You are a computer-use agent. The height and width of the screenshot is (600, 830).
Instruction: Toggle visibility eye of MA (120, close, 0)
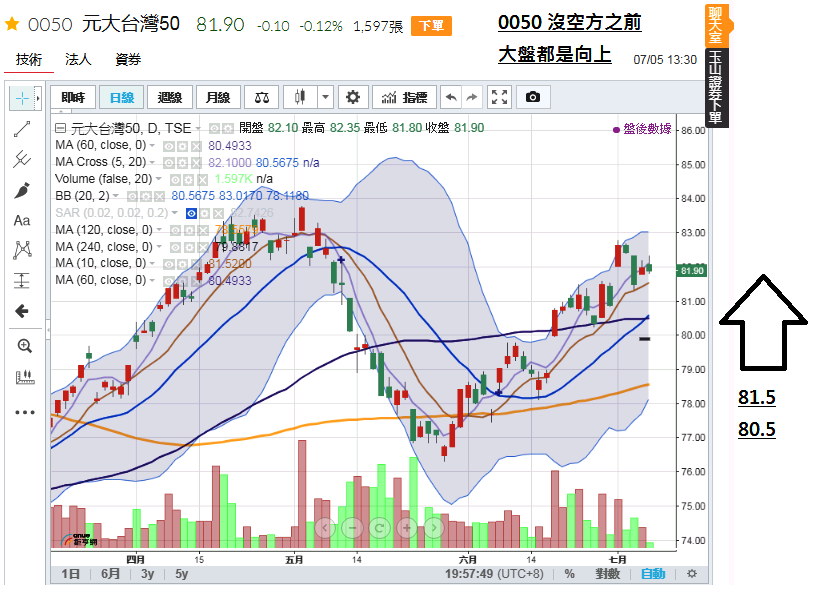tap(175, 230)
